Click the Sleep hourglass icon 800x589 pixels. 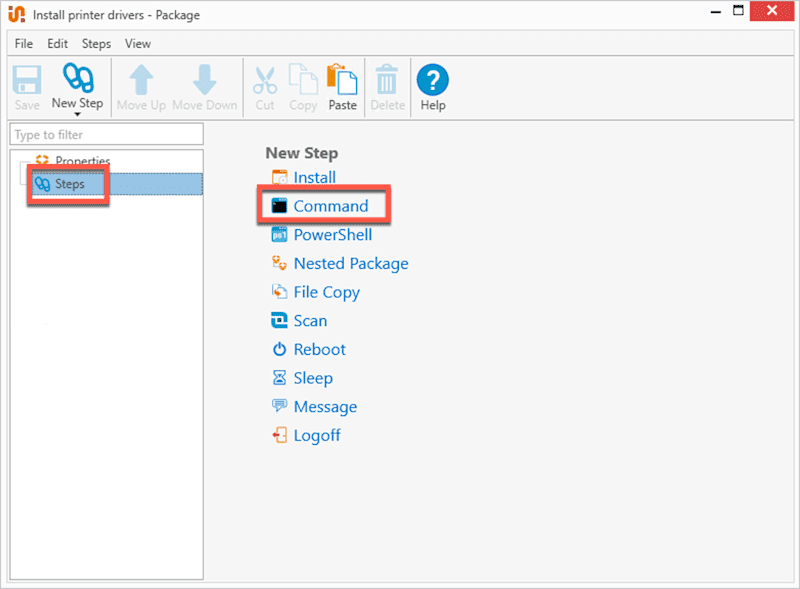tap(280, 378)
